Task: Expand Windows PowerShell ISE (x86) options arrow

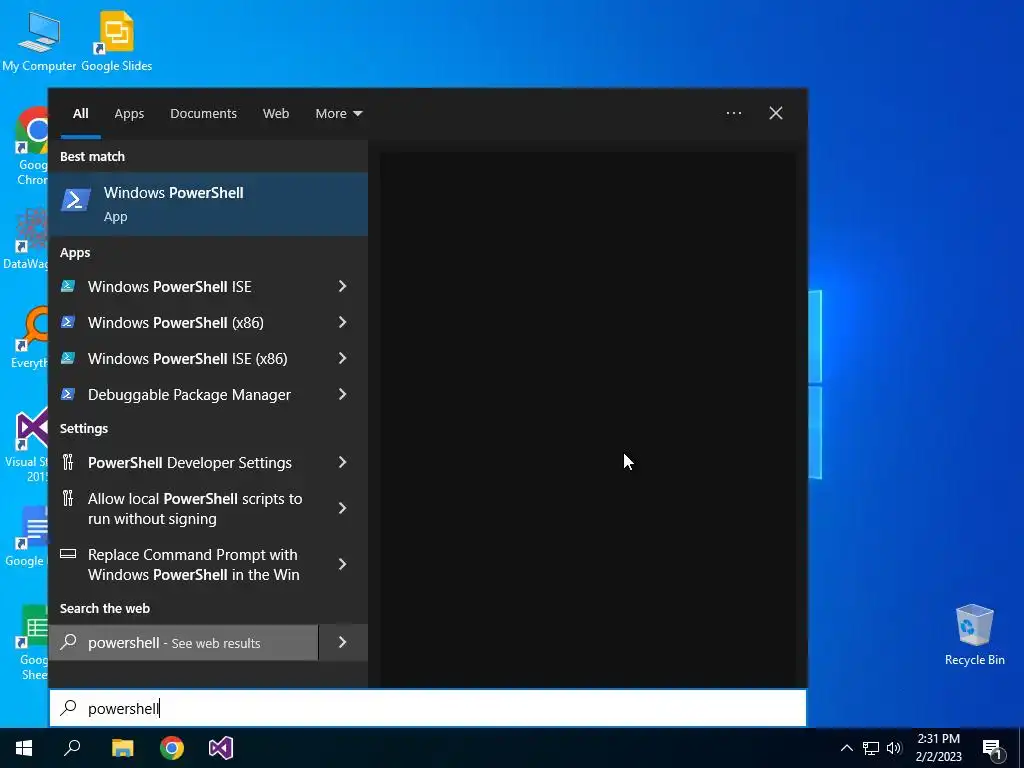Action: pyautogui.click(x=342, y=358)
